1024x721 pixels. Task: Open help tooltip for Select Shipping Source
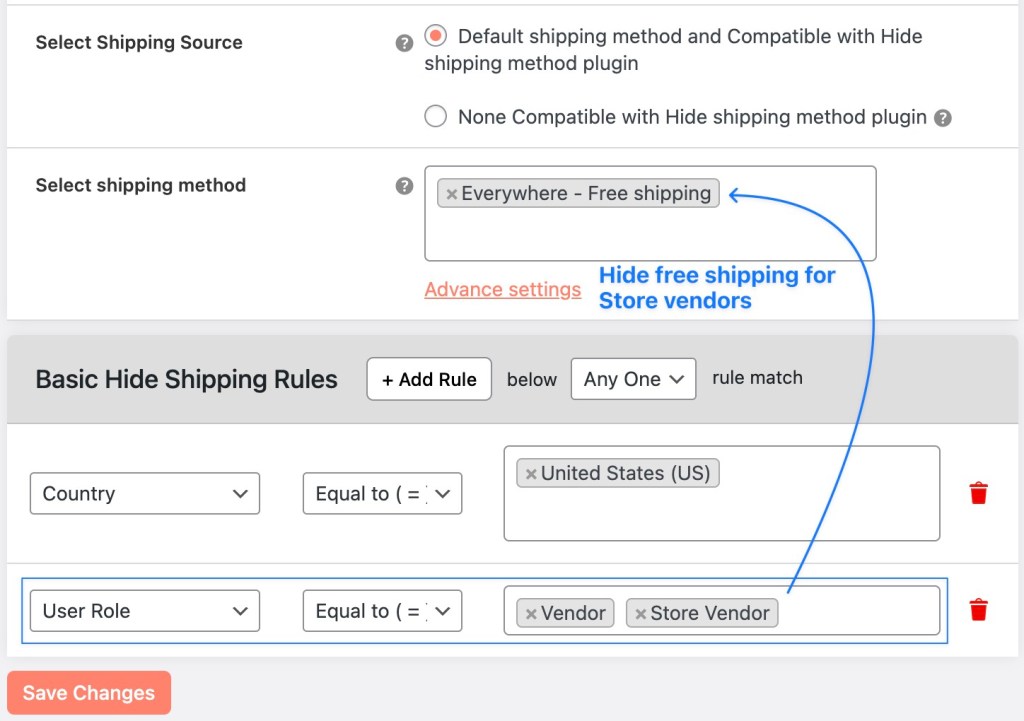[x=404, y=42]
